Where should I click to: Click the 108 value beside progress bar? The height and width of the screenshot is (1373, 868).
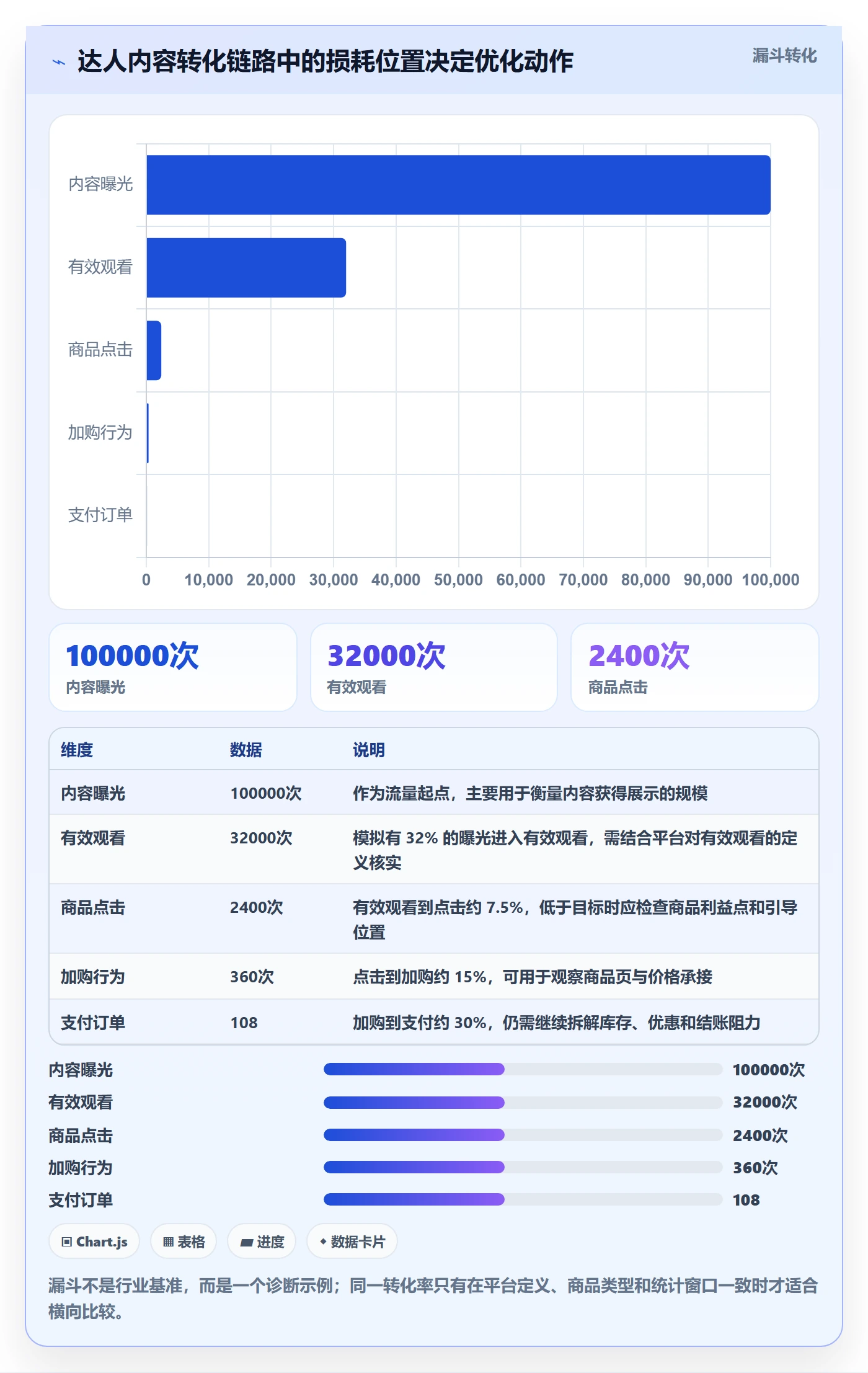pos(746,1200)
